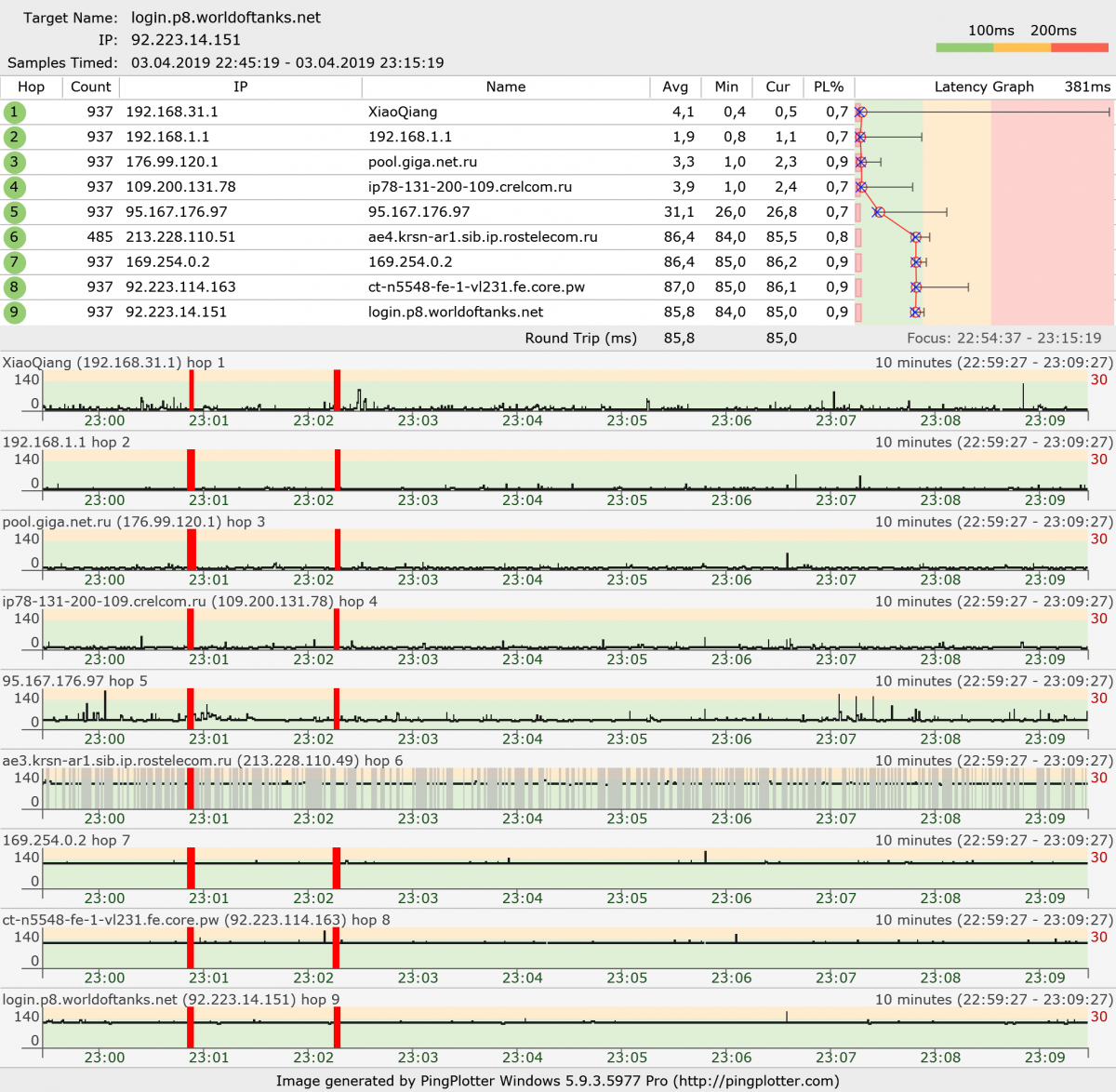Click hop 6 green circle for rostelecom
1116x1092 pixels.
pos(14,237)
